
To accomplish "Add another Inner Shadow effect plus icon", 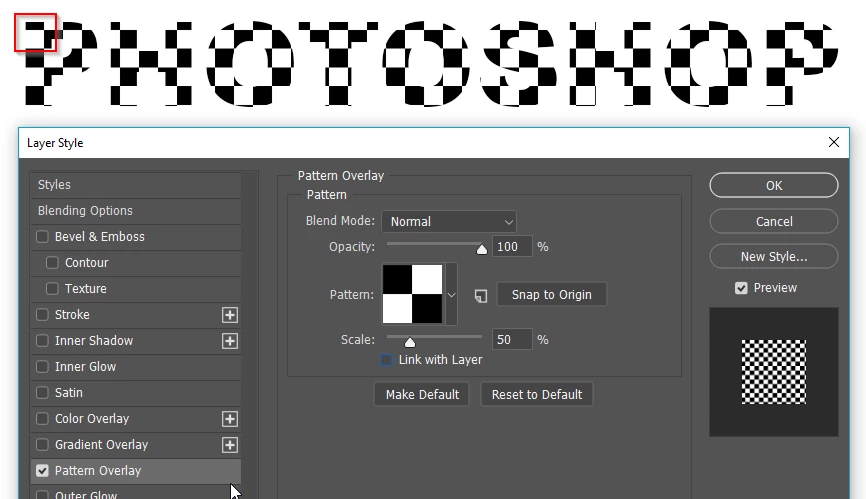I will [x=230, y=341].
